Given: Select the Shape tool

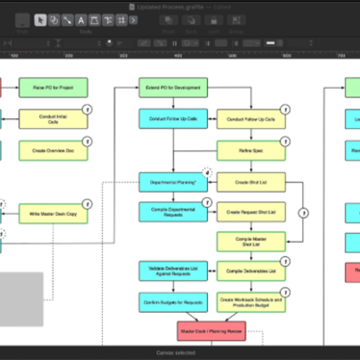Looking at the screenshot, I should pyautogui.click(x=54, y=20).
